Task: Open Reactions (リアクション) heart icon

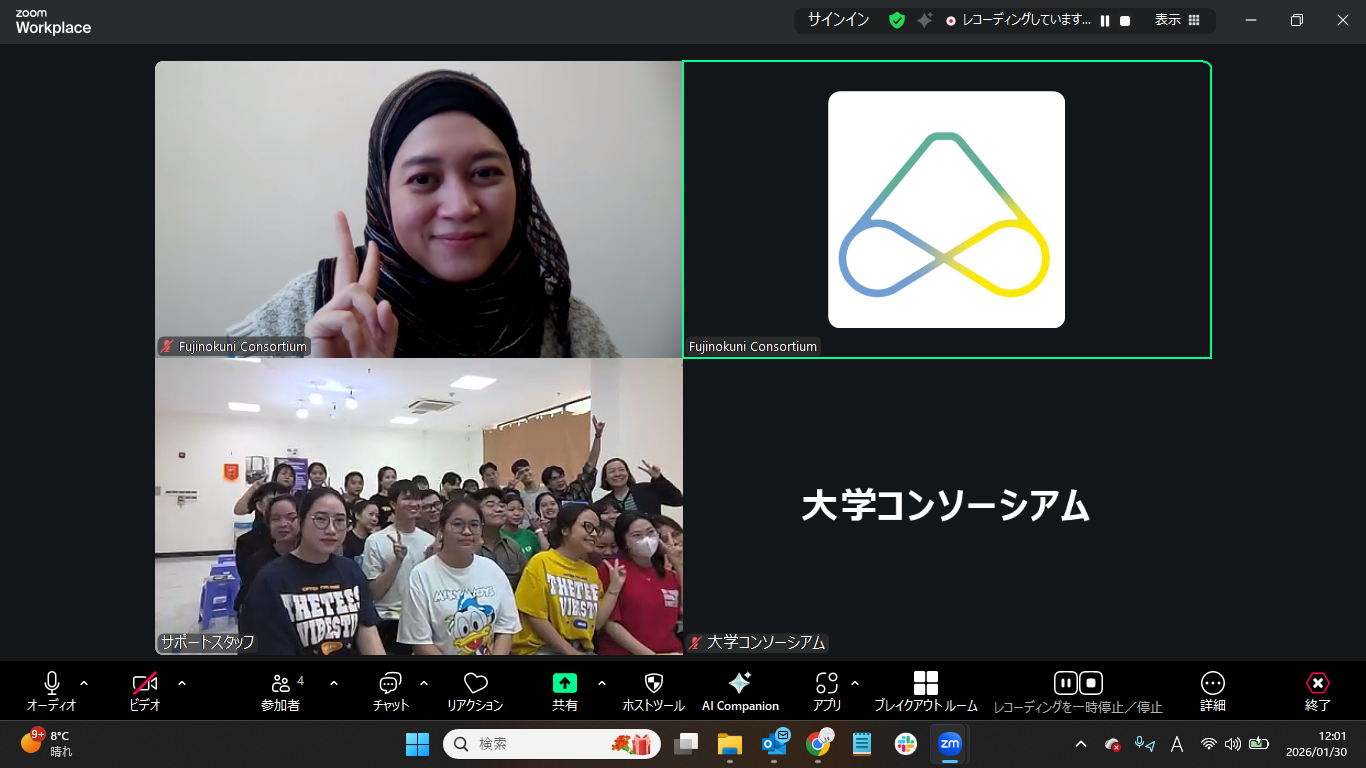Action: click(475, 690)
